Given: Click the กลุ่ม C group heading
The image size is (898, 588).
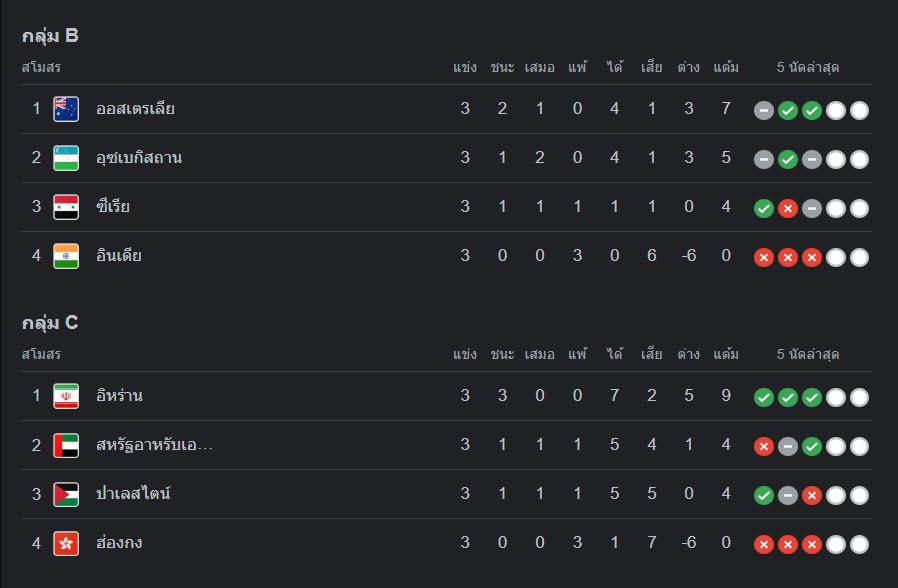Looking at the screenshot, I should point(50,323).
